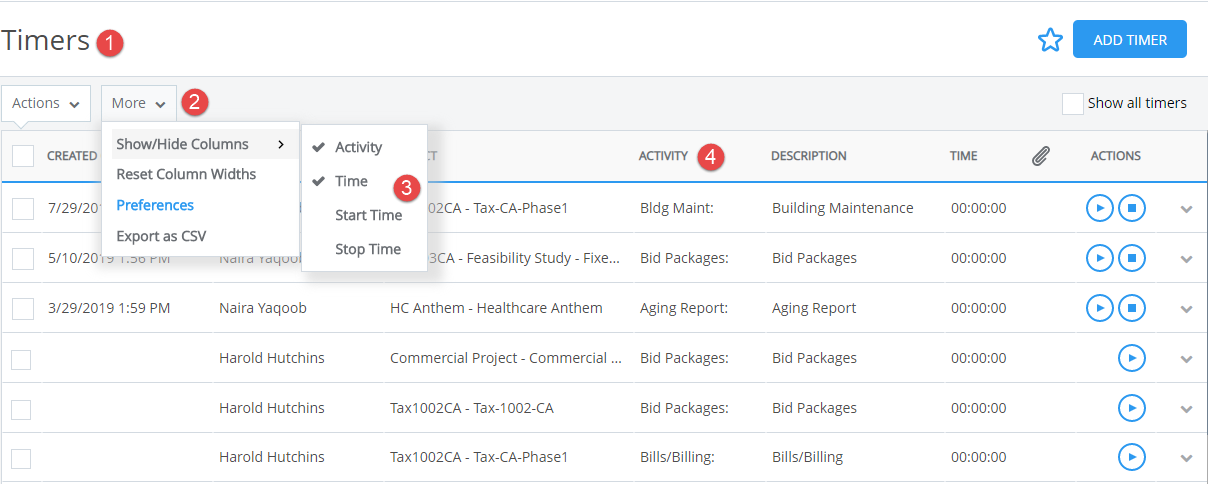Choose Export as CSV from menu
Screen dimensions: 1208x484
161,236
